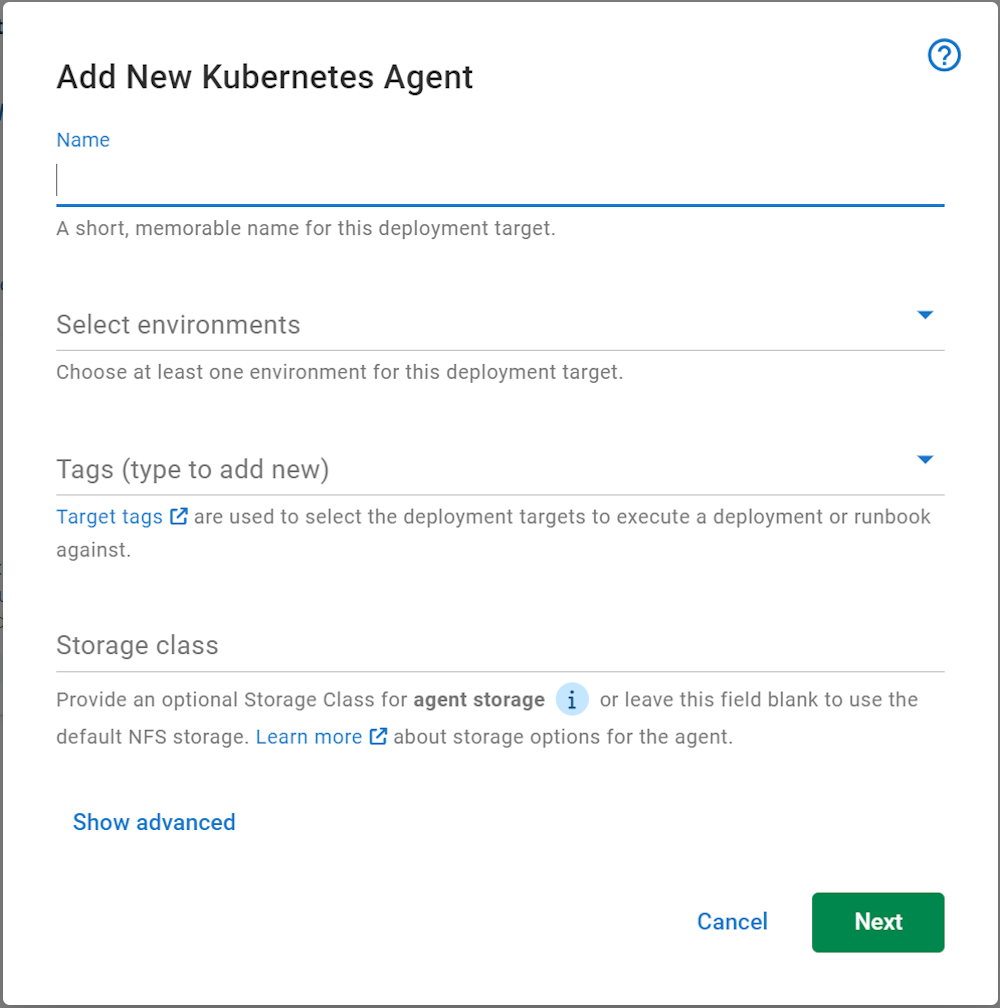This screenshot has height=1008, width=1000.
Task: Open the Target tags documentation link
Action: (108, 516)
